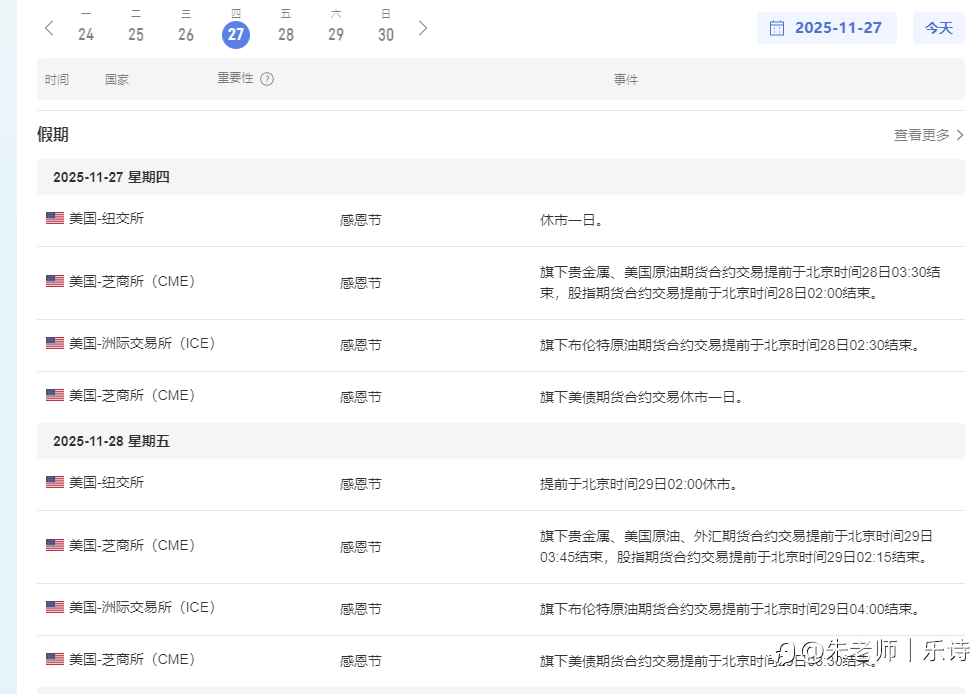Click the 2025-11-27 星期四 group header
The height and width of the screenshot is (694, 980).
(111, 177)
